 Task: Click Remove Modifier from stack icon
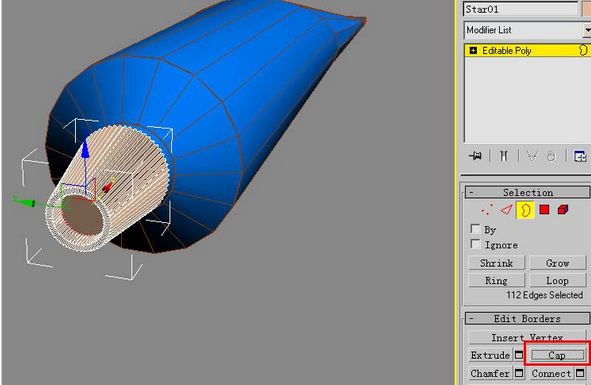pos(551,156)
